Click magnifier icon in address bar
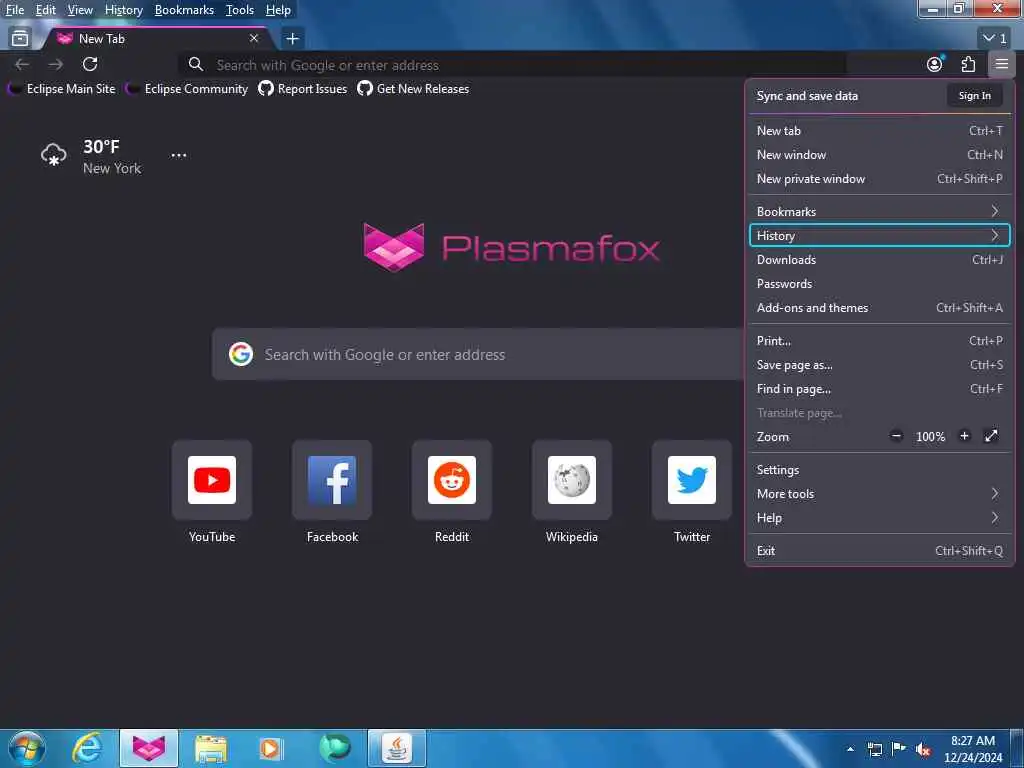 pos(195,65)
